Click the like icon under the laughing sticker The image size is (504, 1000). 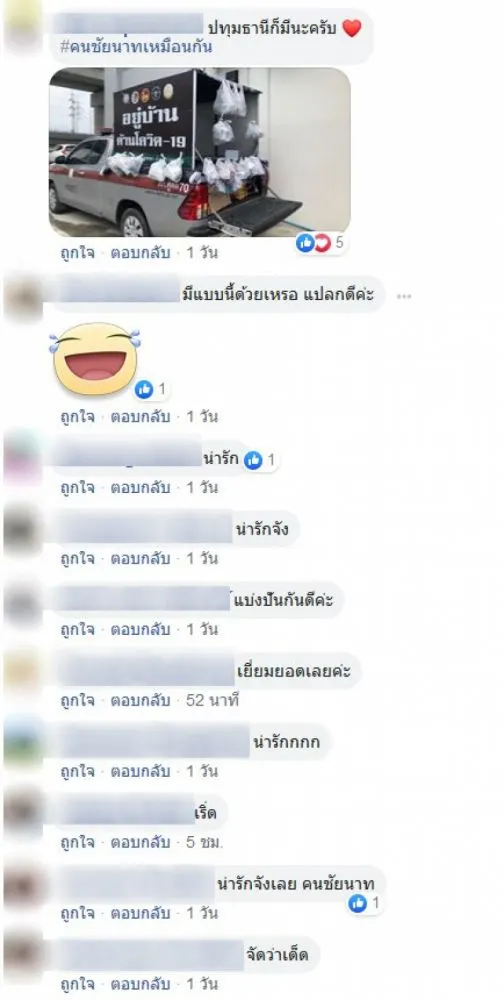(x=144, y=389)
